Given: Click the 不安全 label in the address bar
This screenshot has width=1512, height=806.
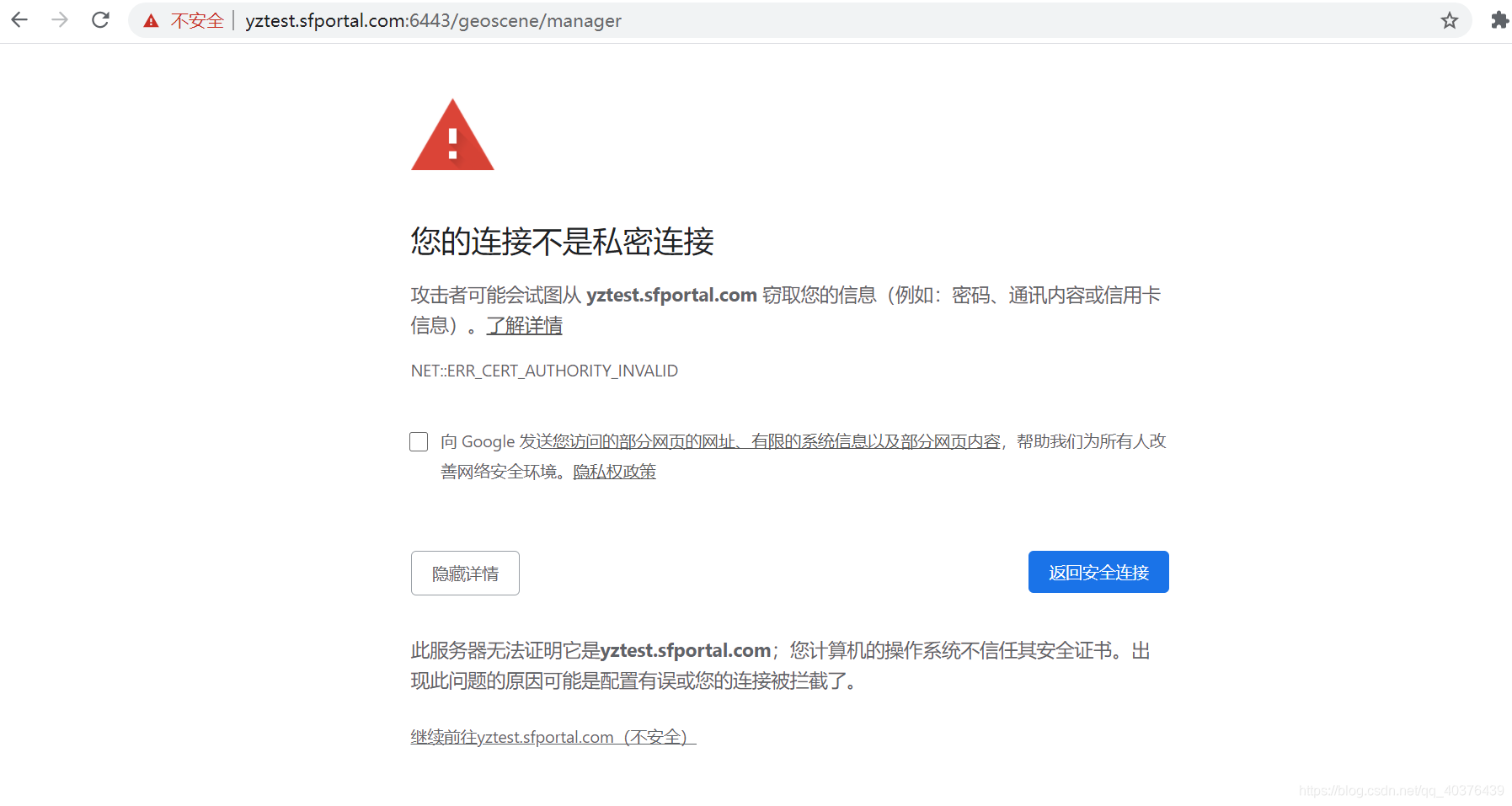Looking at the screenshot, I should [197, 21].
